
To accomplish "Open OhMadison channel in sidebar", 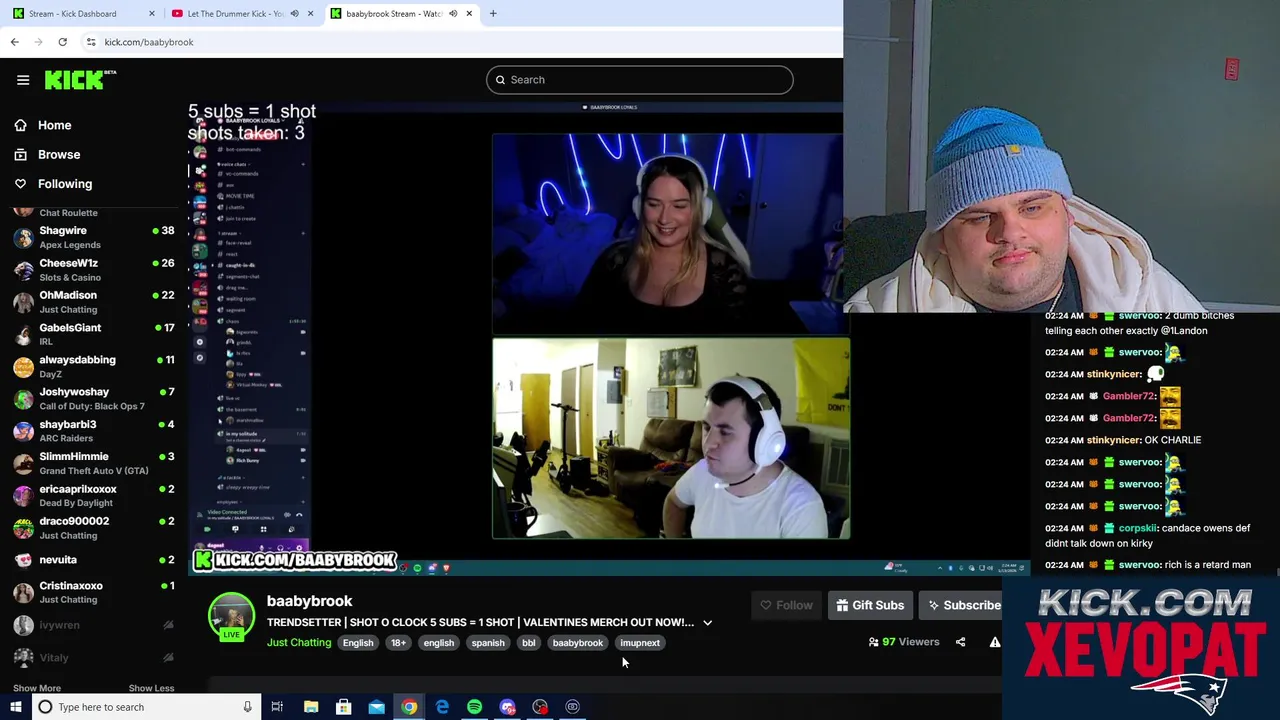I will (x=92, y=302).
